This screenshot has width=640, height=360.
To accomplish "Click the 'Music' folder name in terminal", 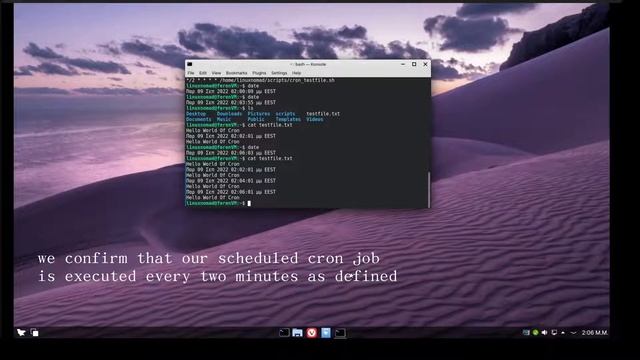I will tap(224, 119).
